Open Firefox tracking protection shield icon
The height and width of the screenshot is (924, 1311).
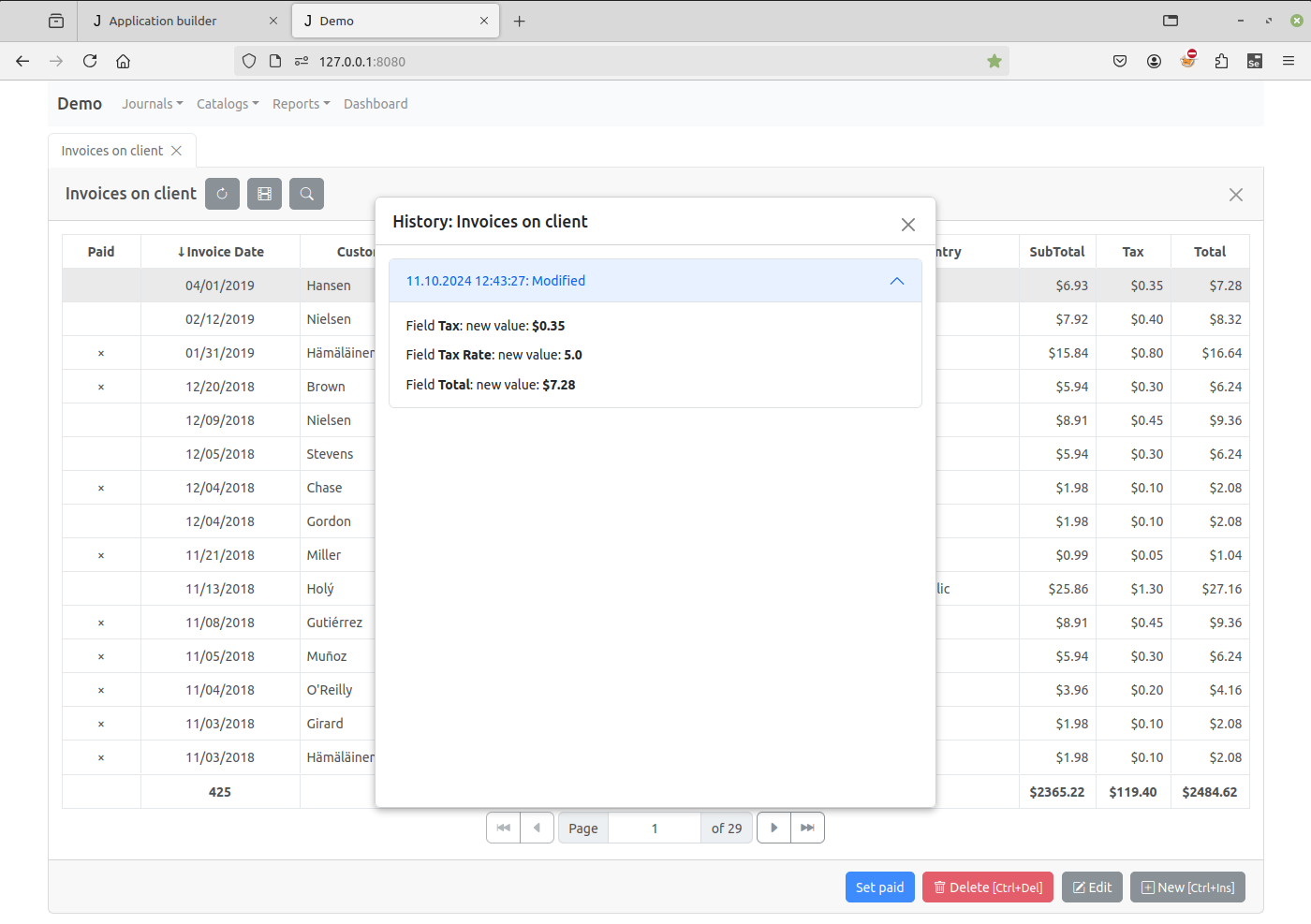tap(248, 61)
